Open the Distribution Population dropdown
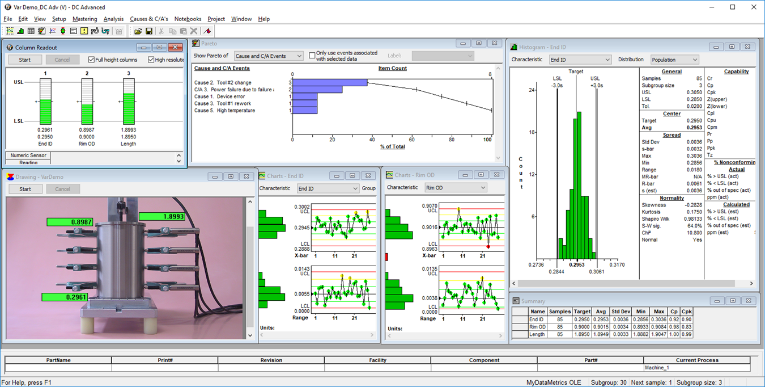Image resolution: width=765 pixels, height=387 pixels. pos(674,60)
